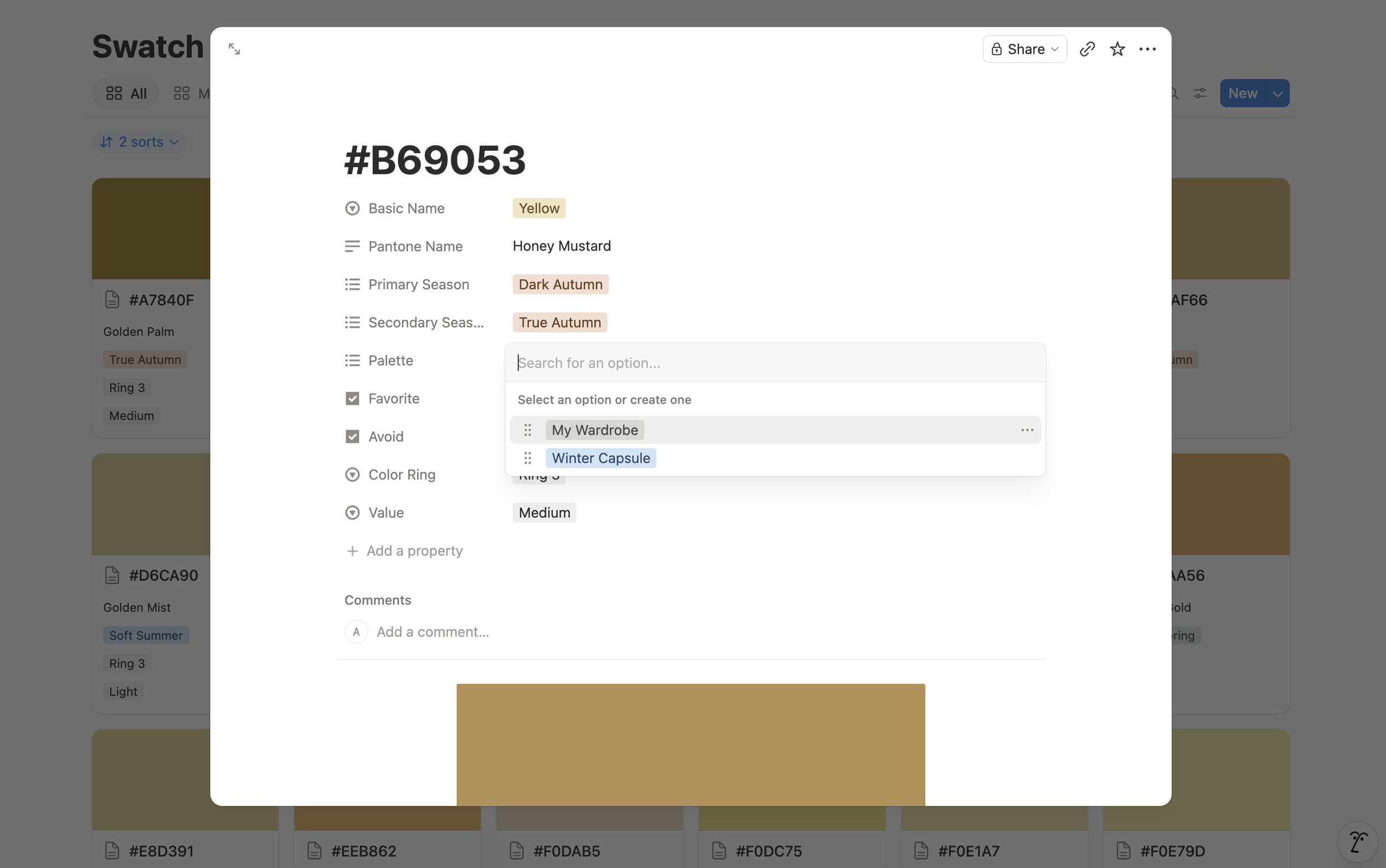Change the Medium Value selection

pos(544,513)
